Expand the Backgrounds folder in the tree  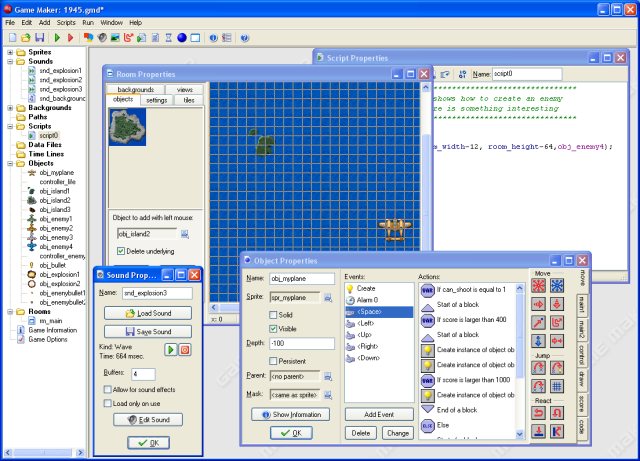[x=10, y=108]
